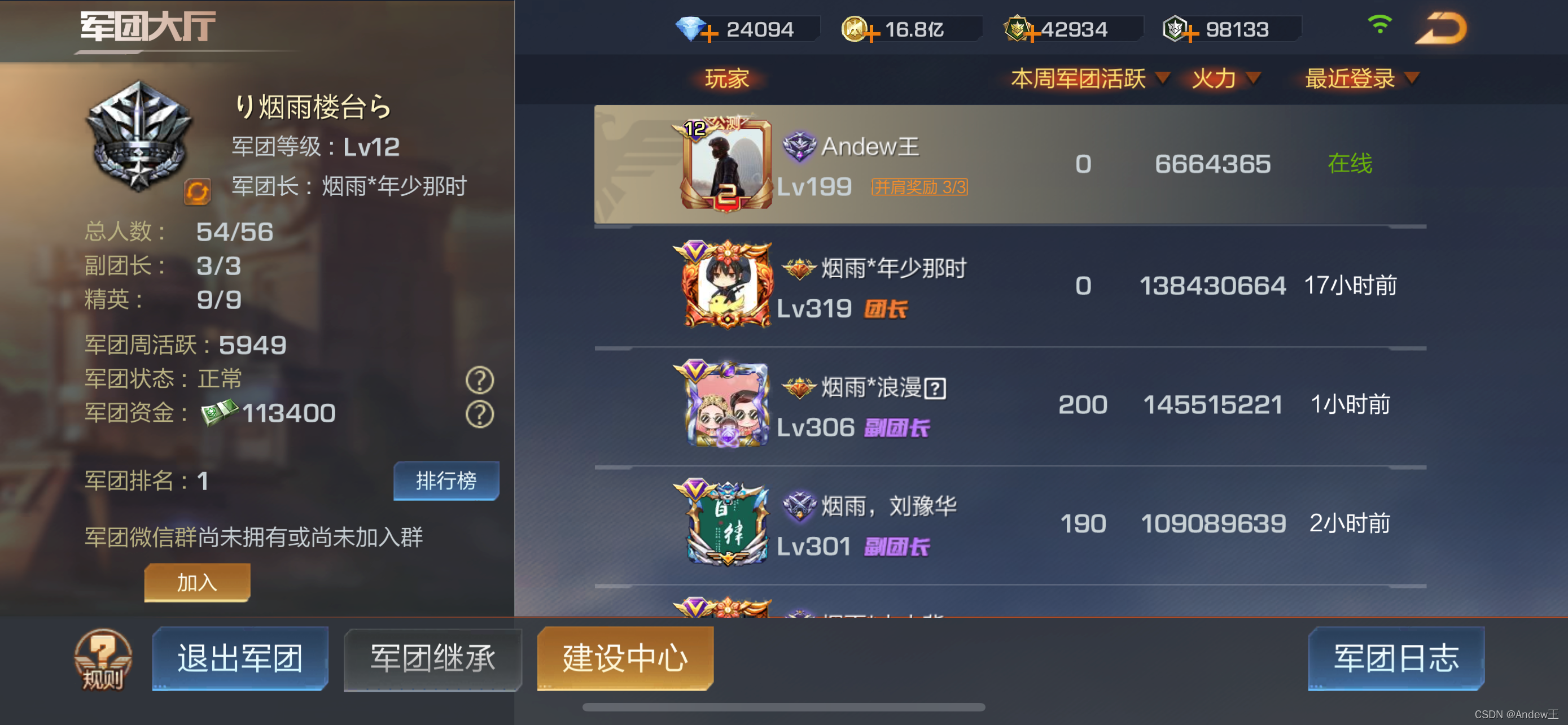1568x725 pixels.
Task: Tap question mark icon after 烟雨*浪漫
Action: [935, 388]
